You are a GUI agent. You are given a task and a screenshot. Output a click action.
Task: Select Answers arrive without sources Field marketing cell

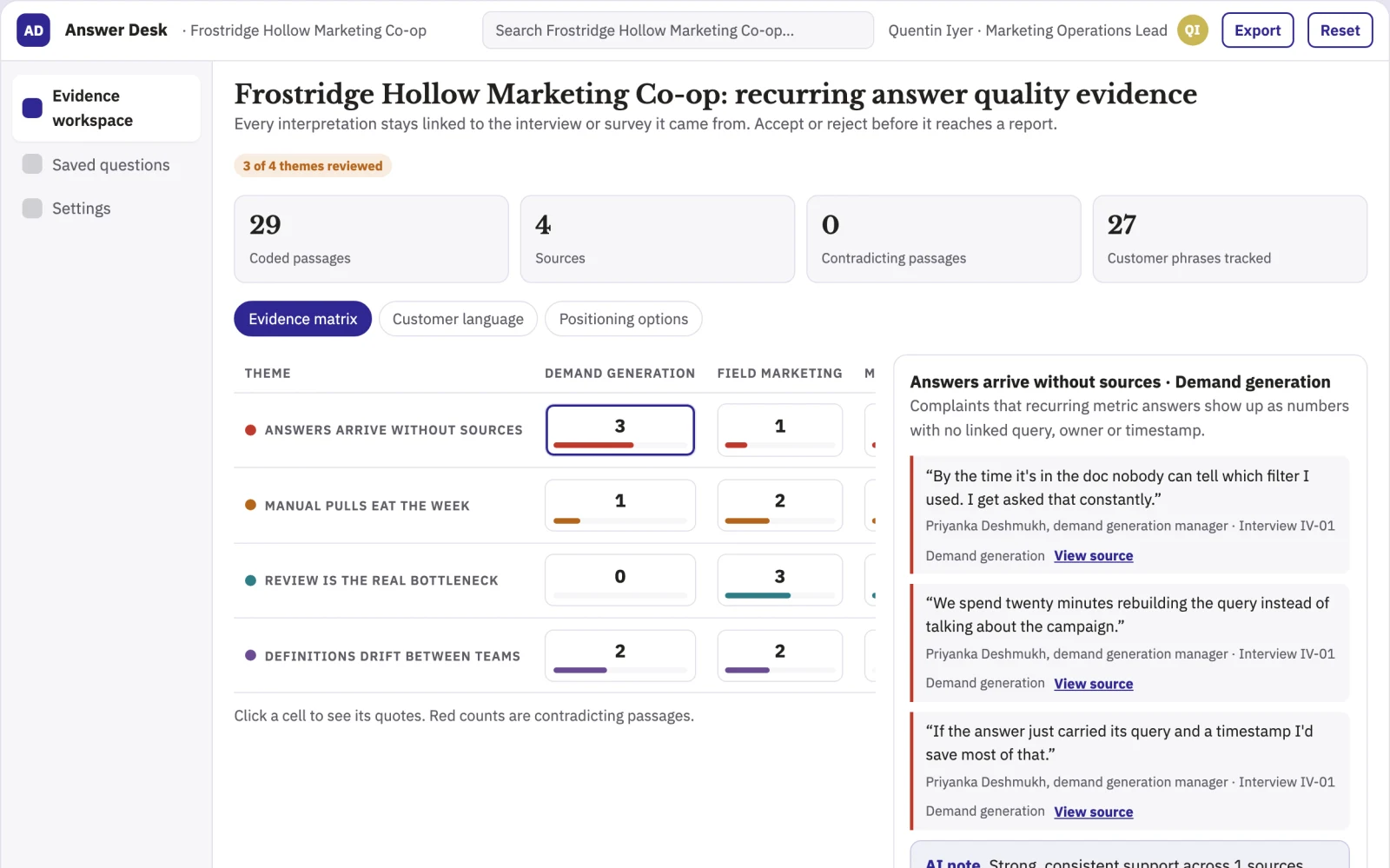(x=780, y=430)
